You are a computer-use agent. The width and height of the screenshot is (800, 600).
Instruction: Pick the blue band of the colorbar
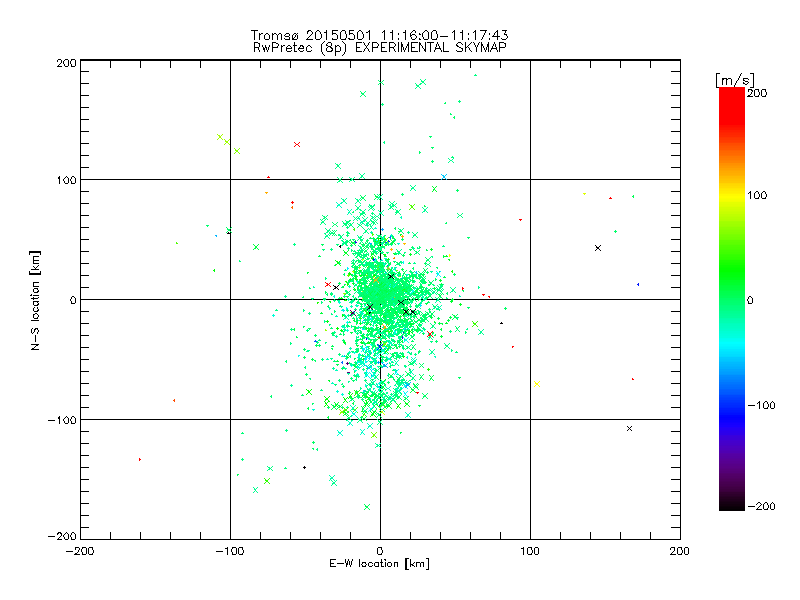(732, 416)
